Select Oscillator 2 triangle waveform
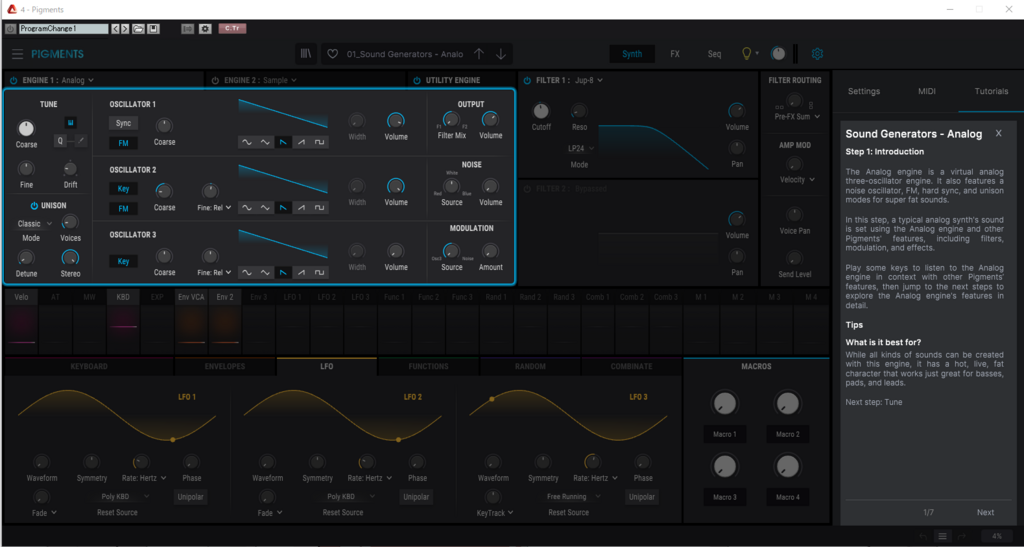Viewport: 1024px width, 547px height. click(265, 208)
